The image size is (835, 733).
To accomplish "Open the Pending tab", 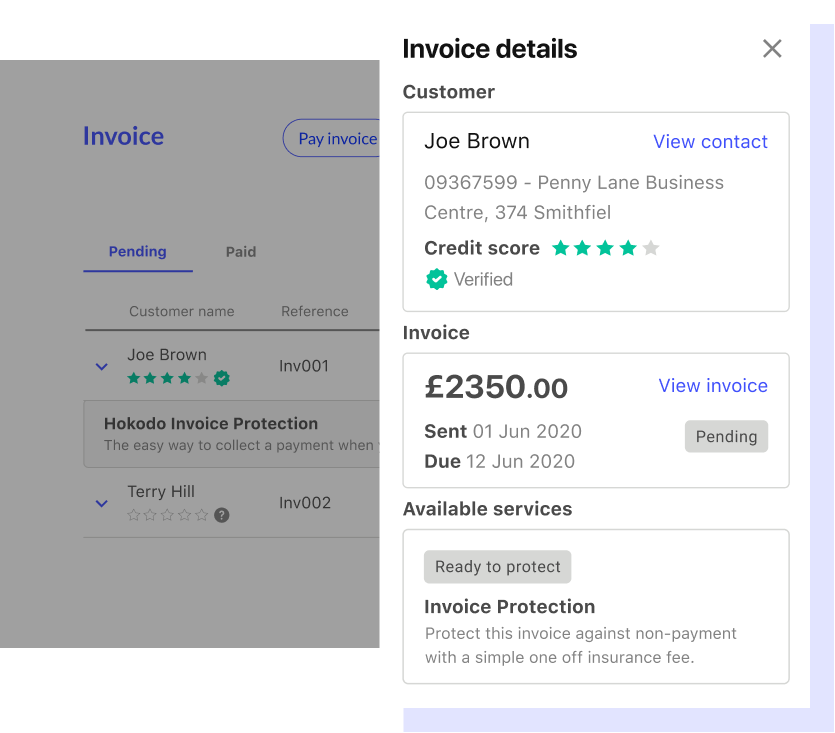I will coord(138,252).
